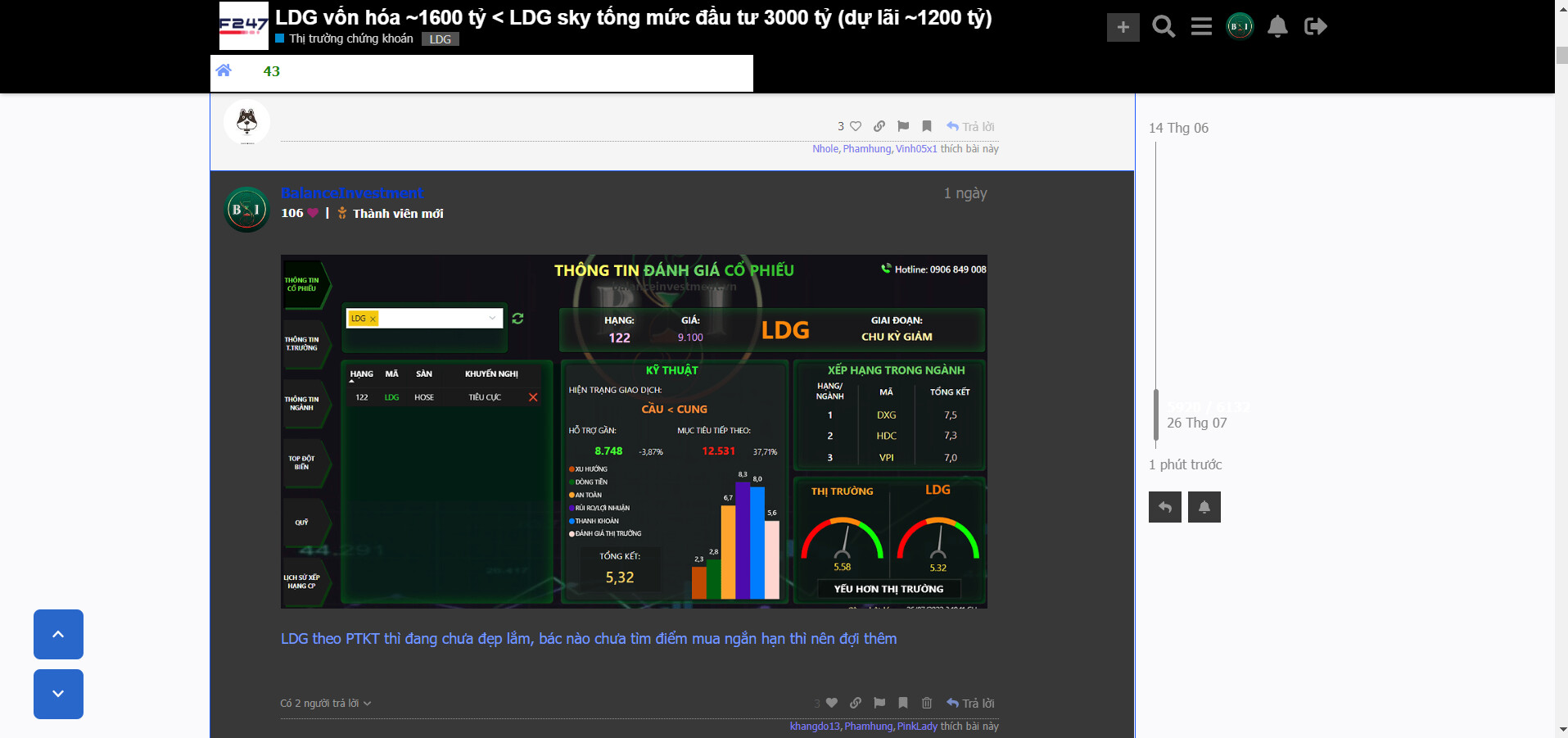Open Nhole's profile link
Viewport: 1568px width, 738px height.
(825, 149)
